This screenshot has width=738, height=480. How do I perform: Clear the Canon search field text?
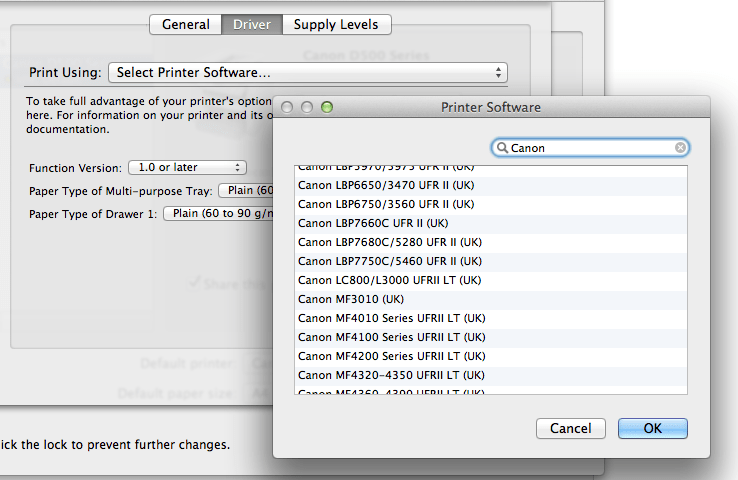click(680, 148)
